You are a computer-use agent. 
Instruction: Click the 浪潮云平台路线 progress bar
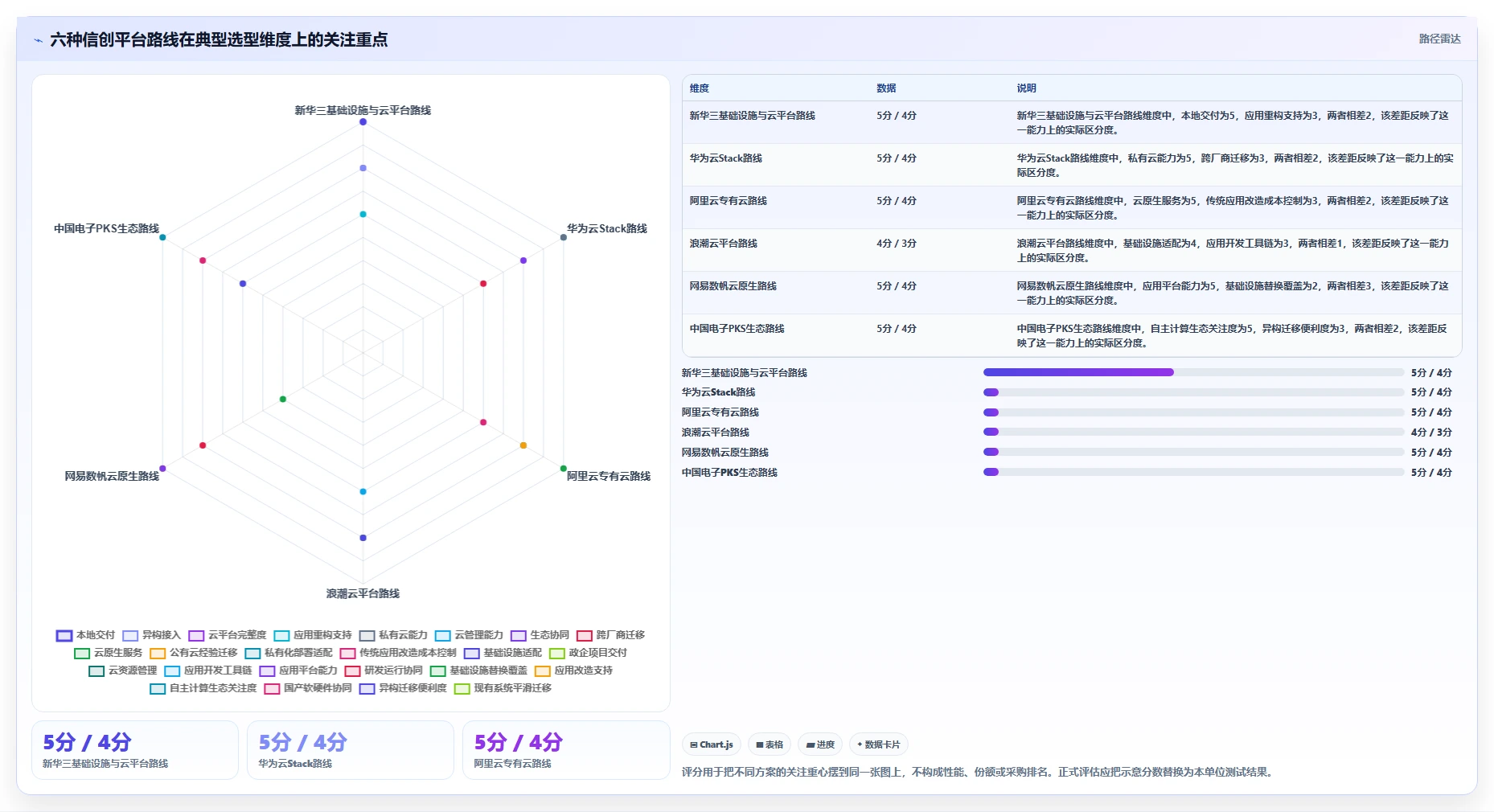pyautogui.click(x=1193, y=432)
